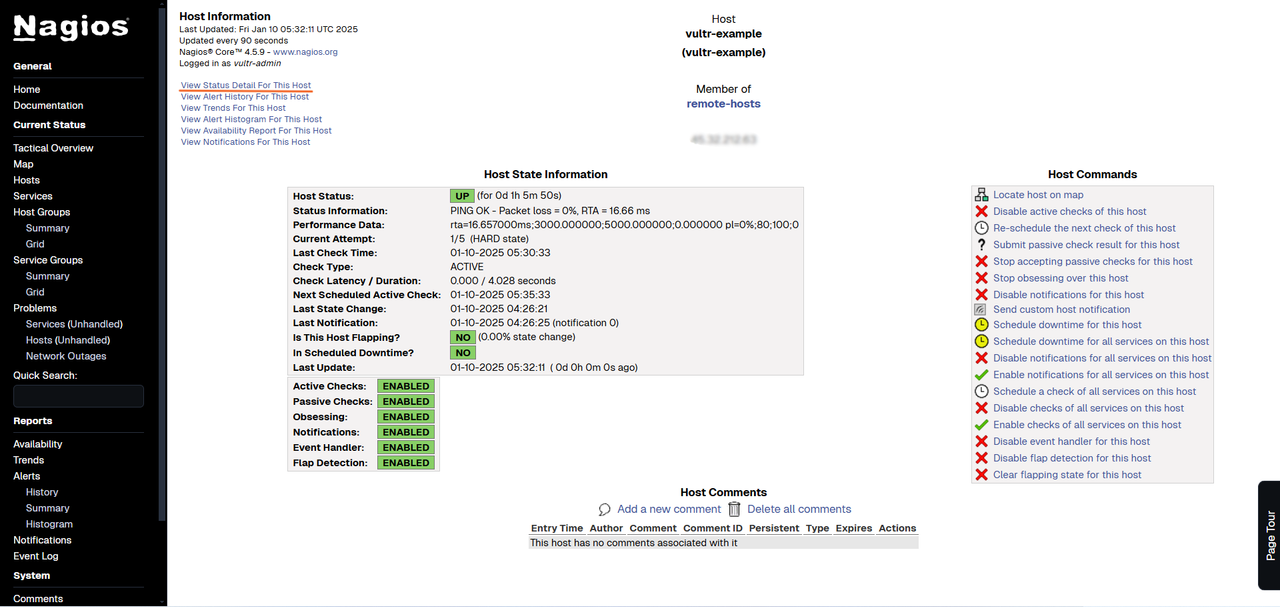Open Trends report in sidebar
The image size is (1280, 607).
click(29, 460)
